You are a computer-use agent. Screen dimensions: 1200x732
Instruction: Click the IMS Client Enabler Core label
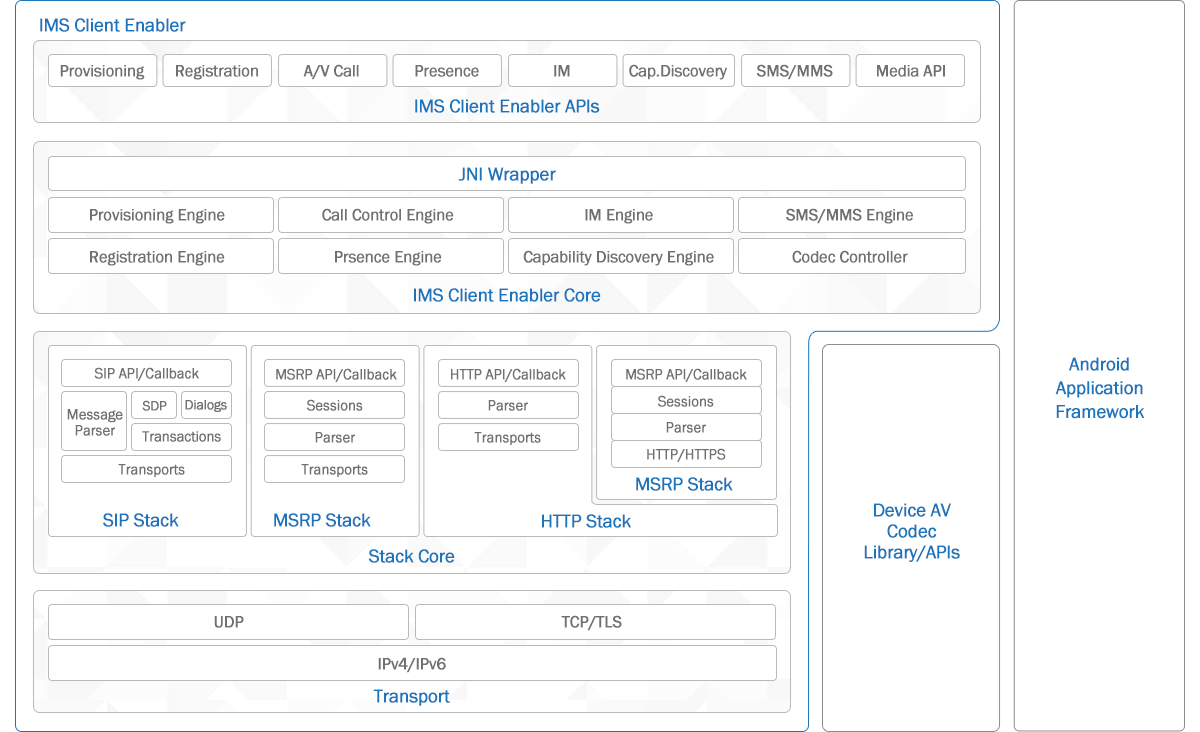pos(507,295)
